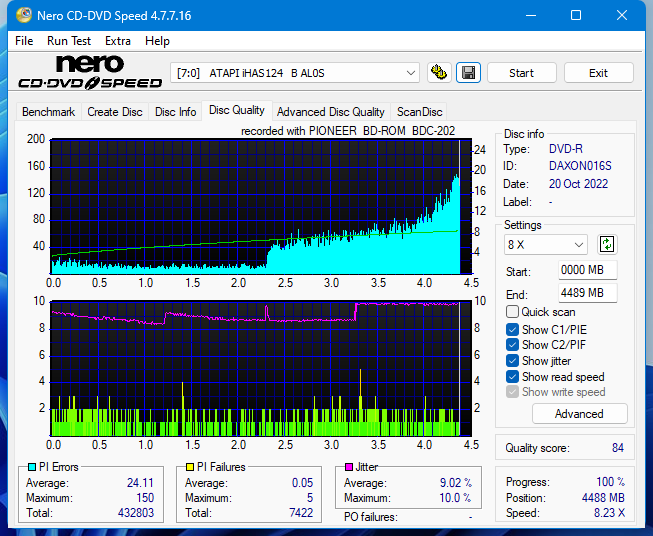The width and height of the screenshot is (653, 536).
Task: Switch to the Disc Info tab
Action: coord(175,112)
